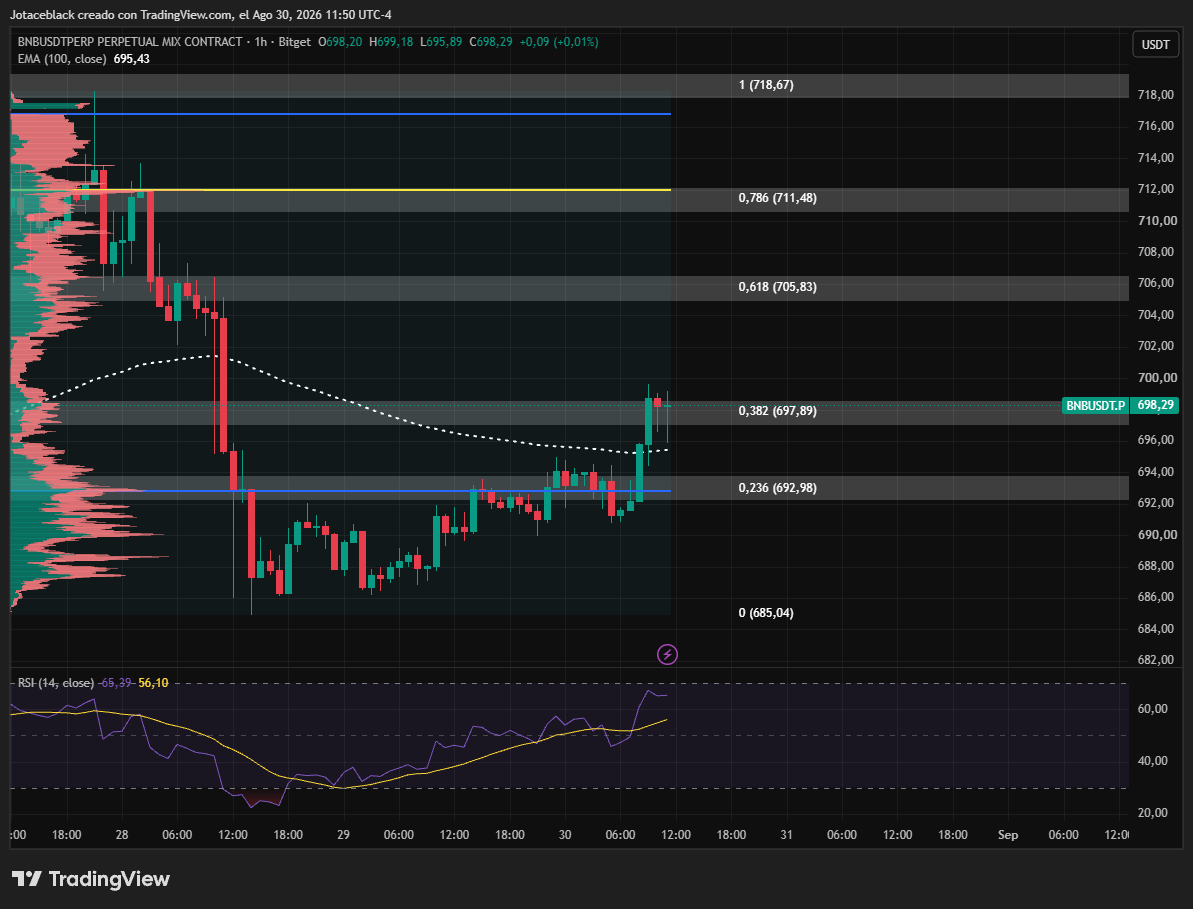The height and width of the screenshot is (909, 1193).
Task: Click the purple lightning bolt icon
Action: (x=667, y=654)
